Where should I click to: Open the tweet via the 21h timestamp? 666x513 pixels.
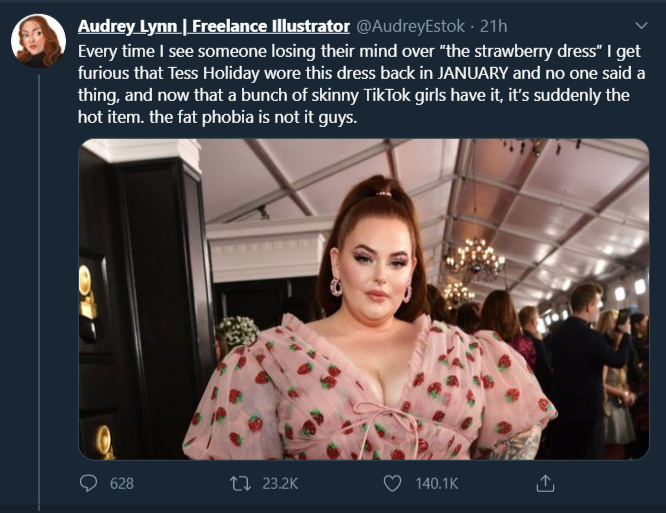[494, 26]
